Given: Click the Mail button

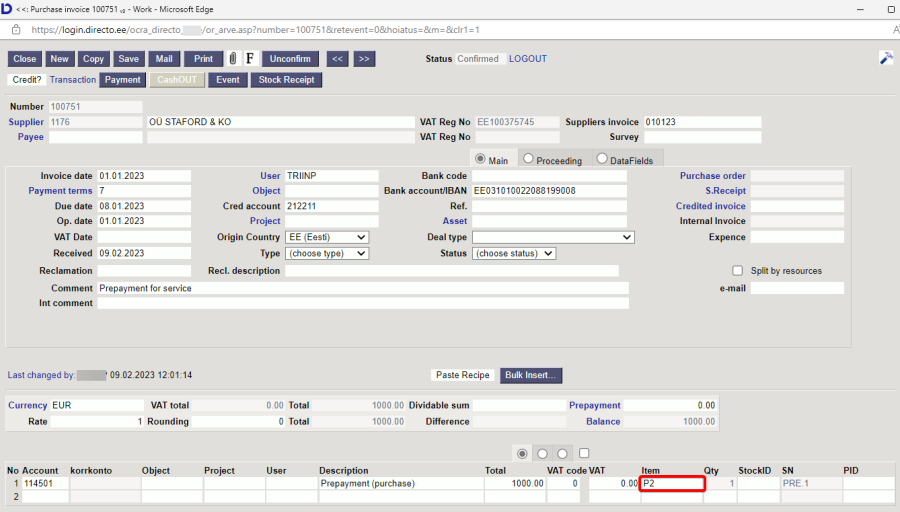Looking at the screenshot, I should click(164, 59).
